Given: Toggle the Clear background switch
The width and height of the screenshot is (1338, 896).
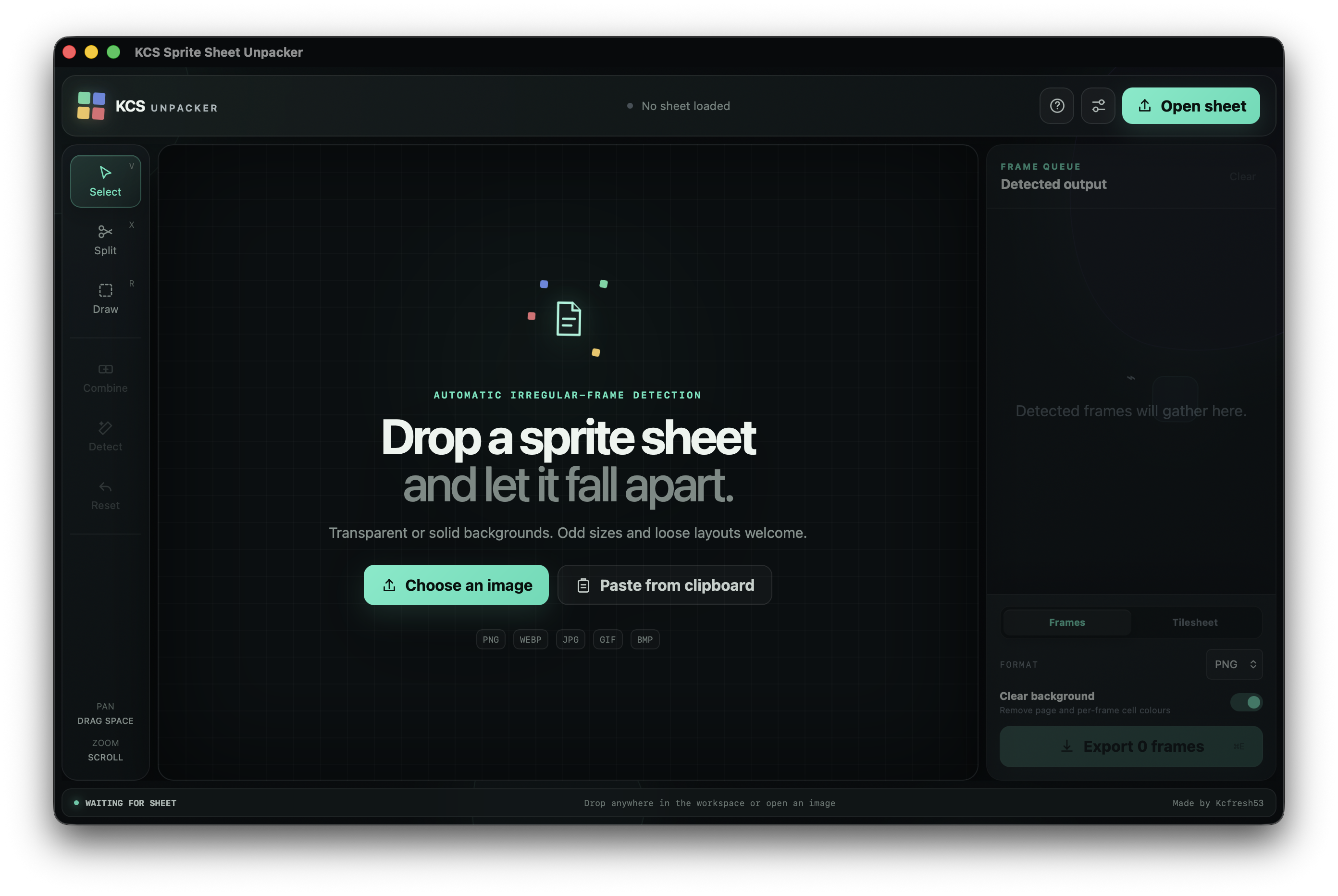Looking at the screenshot, I should pyautogui.click(x=1246, y=702).
